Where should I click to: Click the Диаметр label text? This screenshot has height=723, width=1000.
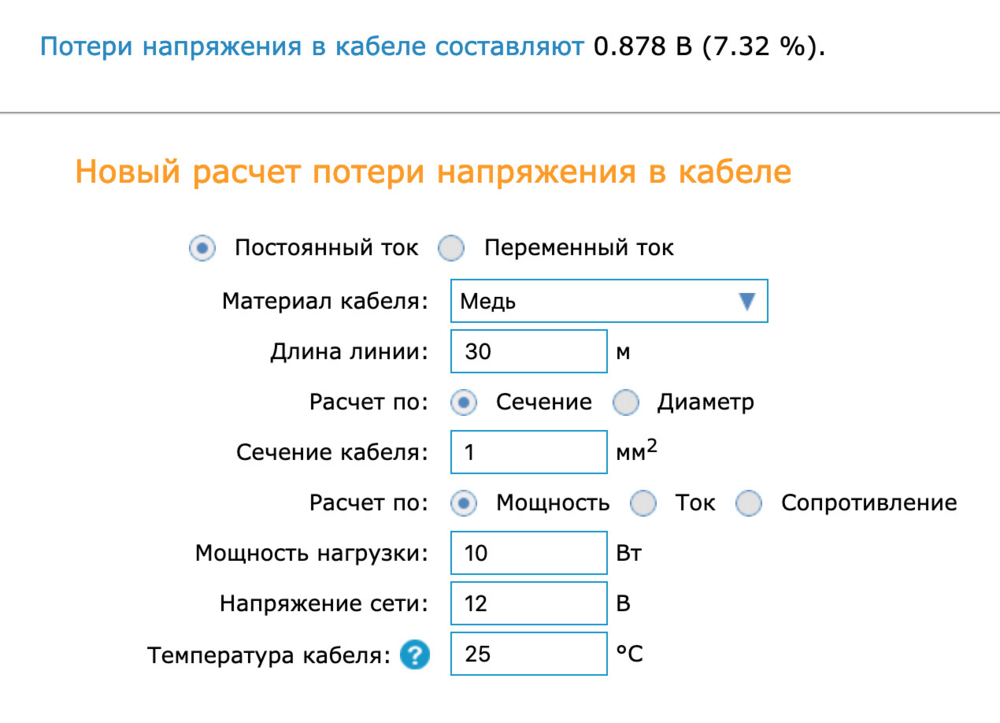coord(705,402)
